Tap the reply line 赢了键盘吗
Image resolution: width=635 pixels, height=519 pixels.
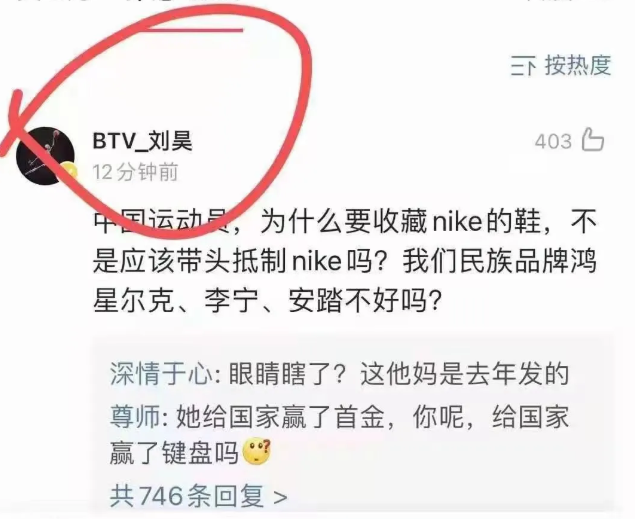[174, 453]
